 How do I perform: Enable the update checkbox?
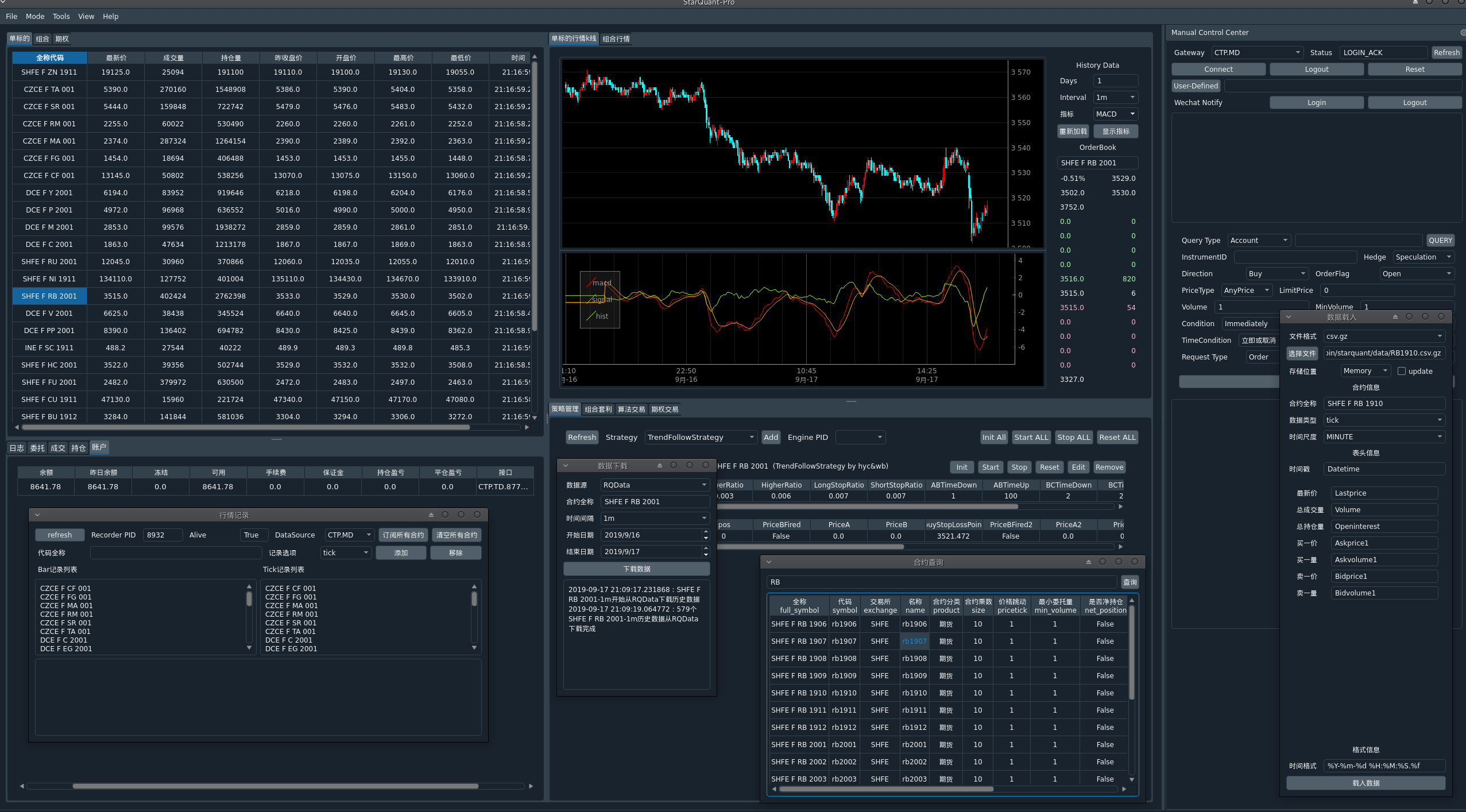[x=1402, y=371]
